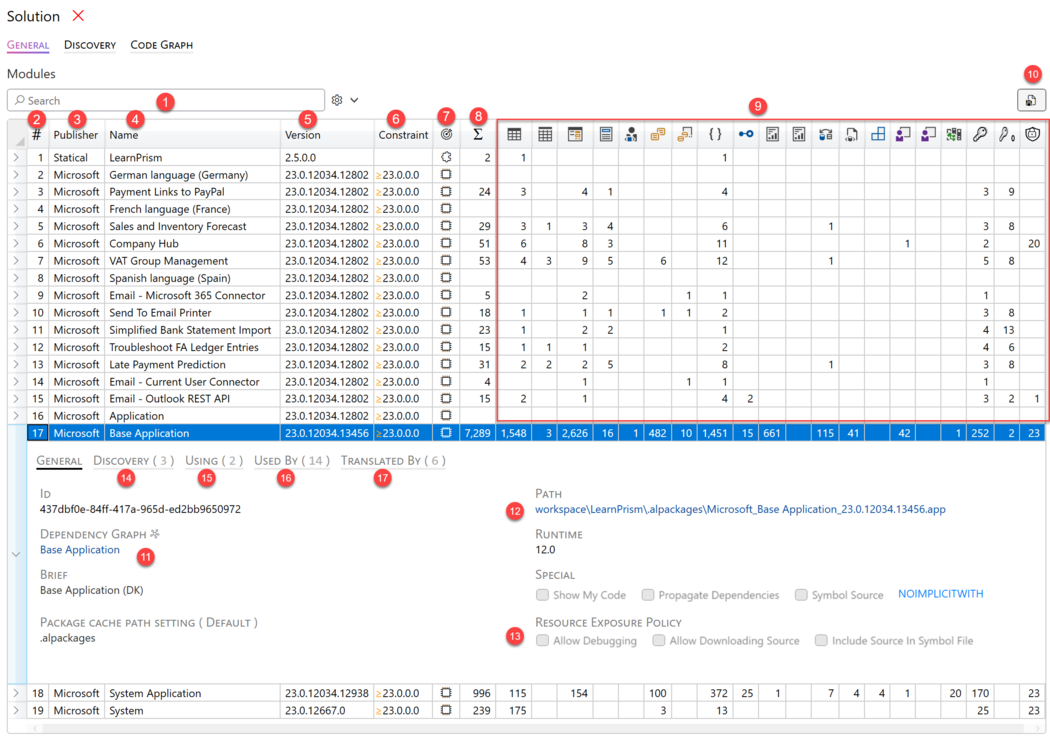This screenshot has height=738, width=1050.
Task: Click the module icon in LearnPrism row
Action: click(x=446, y=157)
